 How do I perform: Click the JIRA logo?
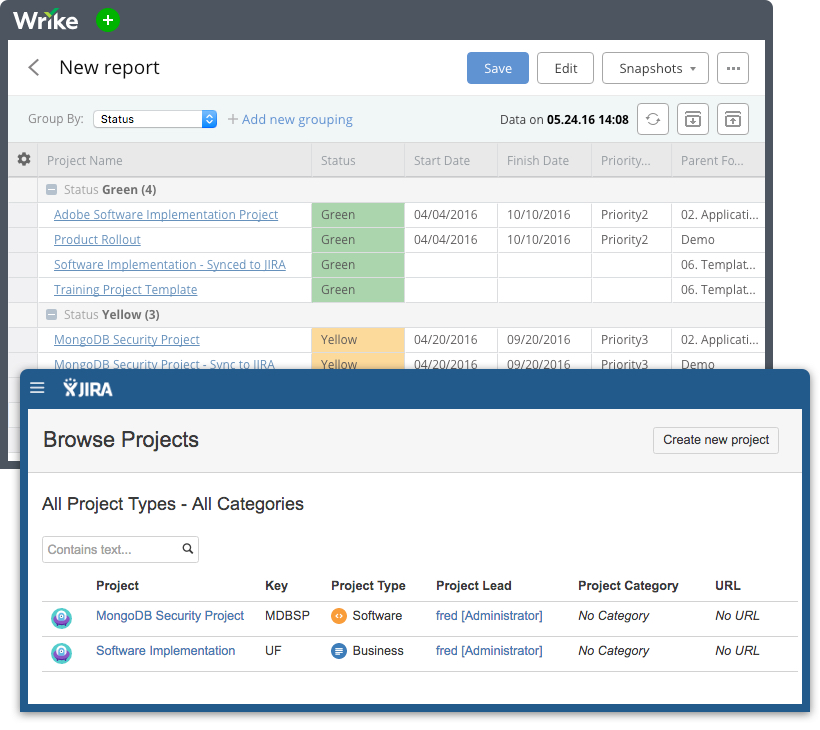tap(88, 389)
